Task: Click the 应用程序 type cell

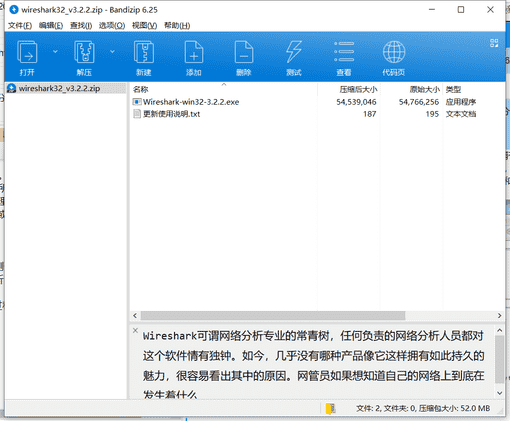Action: tap(461, 102)
